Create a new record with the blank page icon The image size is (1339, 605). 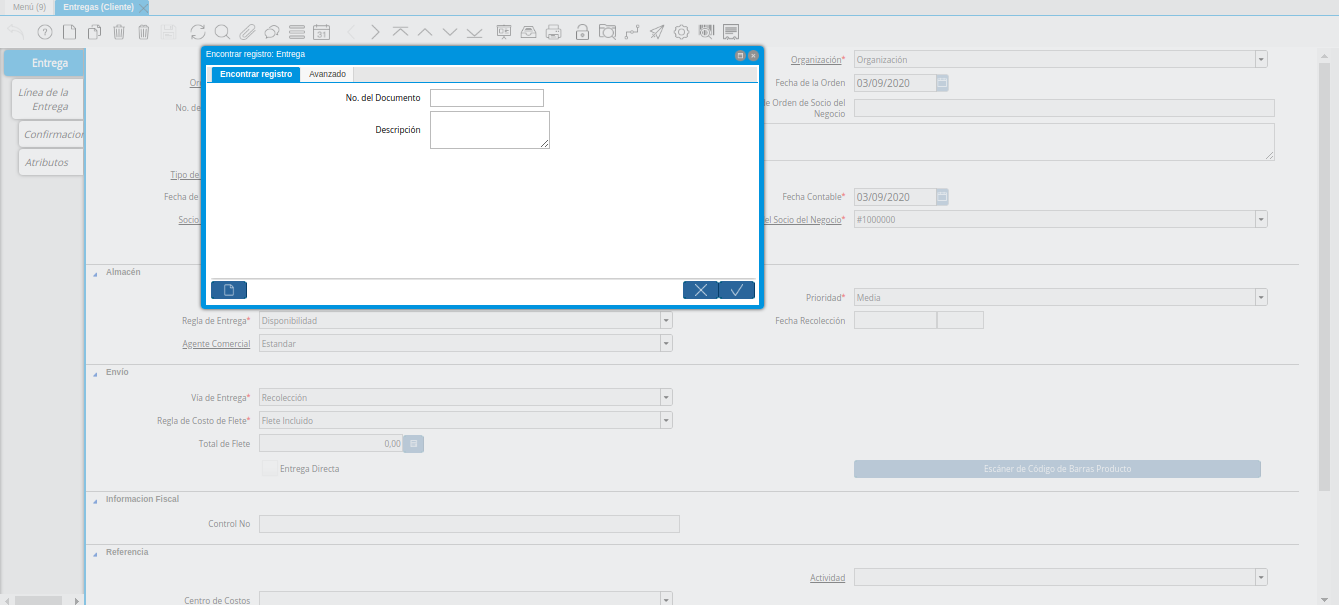[x=69, y=32]
